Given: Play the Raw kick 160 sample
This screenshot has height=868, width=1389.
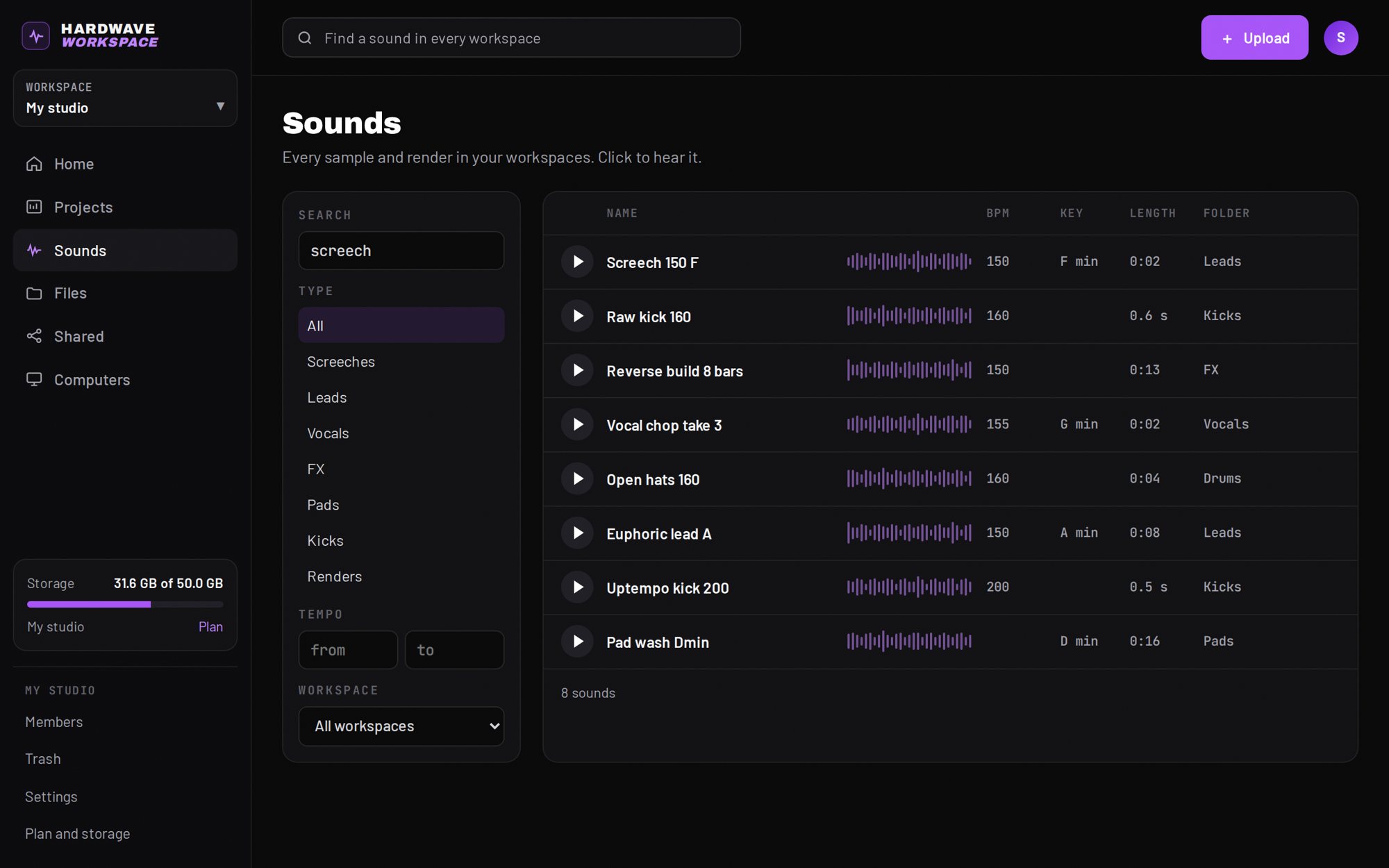Looking at the screenshot, I should click(577, 316).
